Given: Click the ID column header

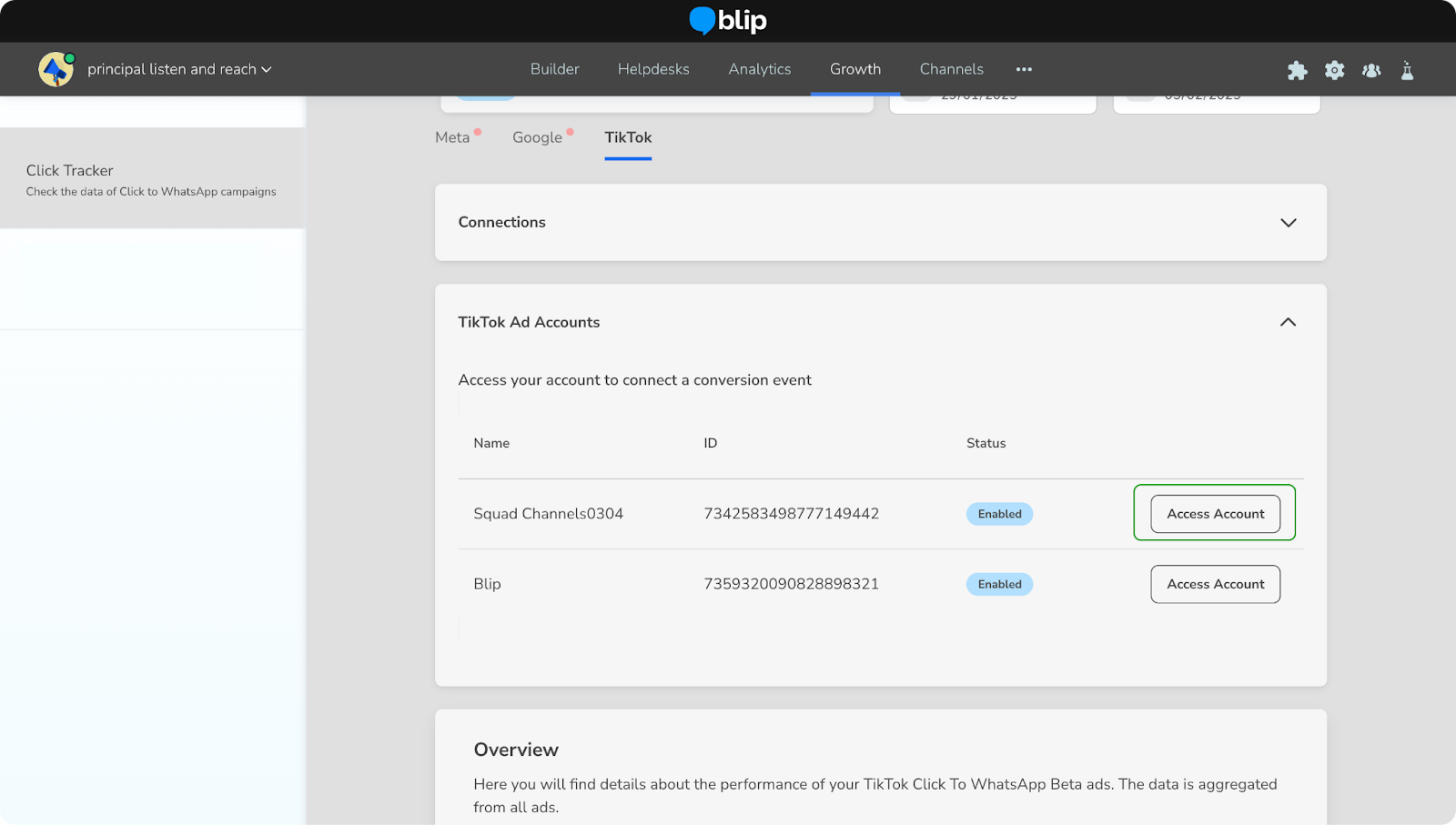Looking at the screenshot, I should [x=711, y=443].
